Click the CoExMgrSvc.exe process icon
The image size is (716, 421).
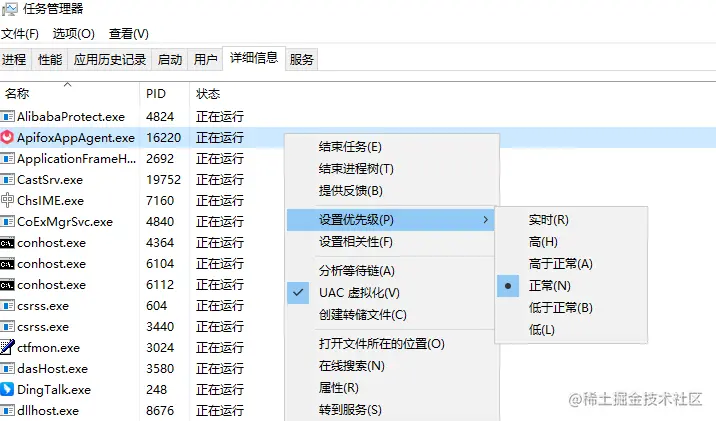(x=7, y=222)
